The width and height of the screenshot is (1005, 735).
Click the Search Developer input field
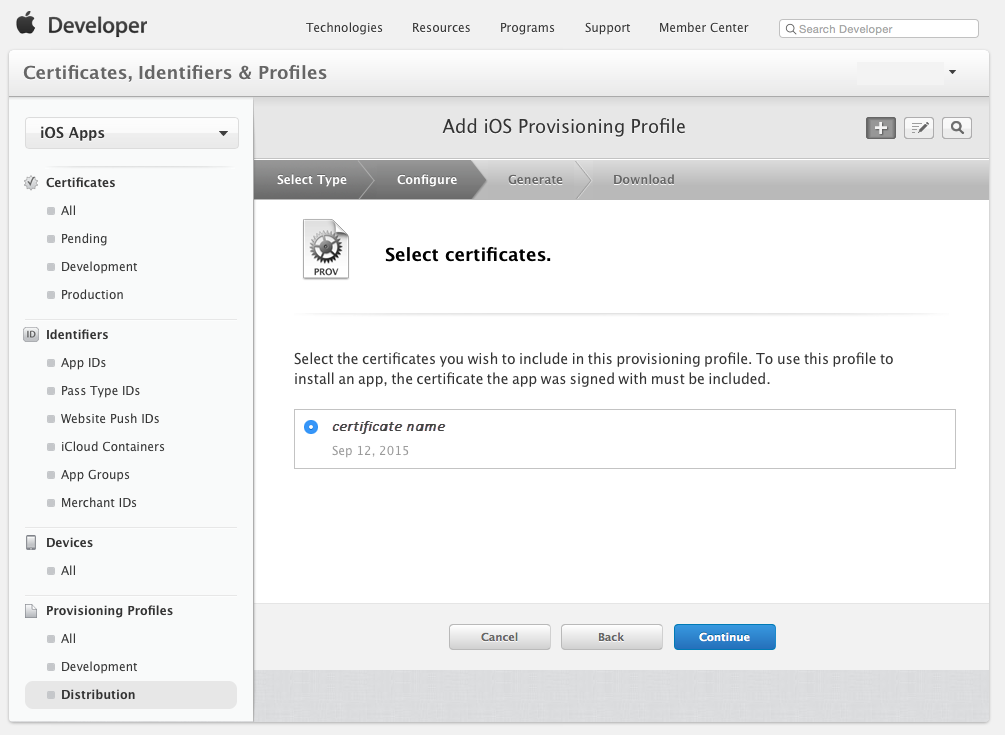tap(878, 28)
